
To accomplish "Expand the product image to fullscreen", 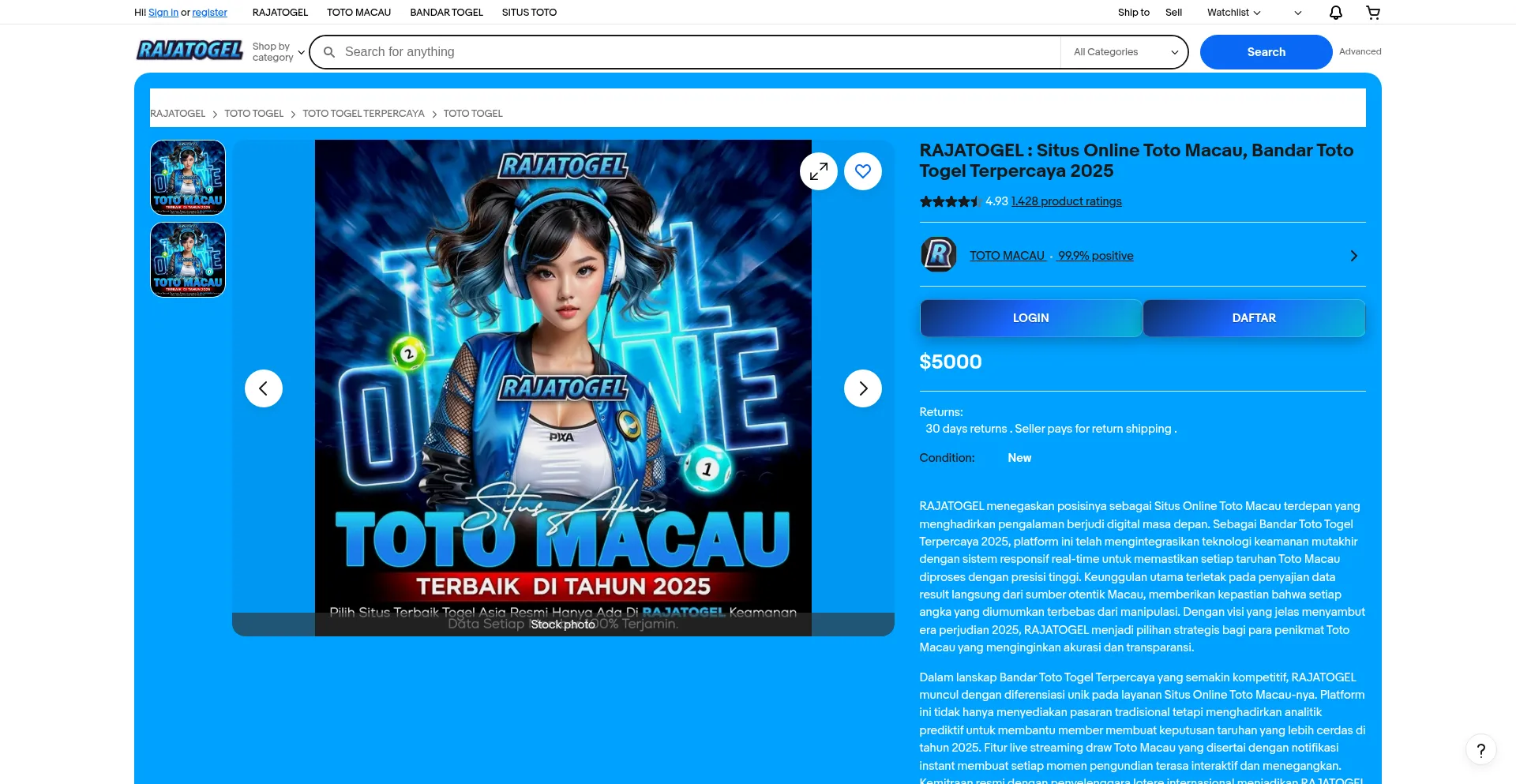I will [819, 171].
